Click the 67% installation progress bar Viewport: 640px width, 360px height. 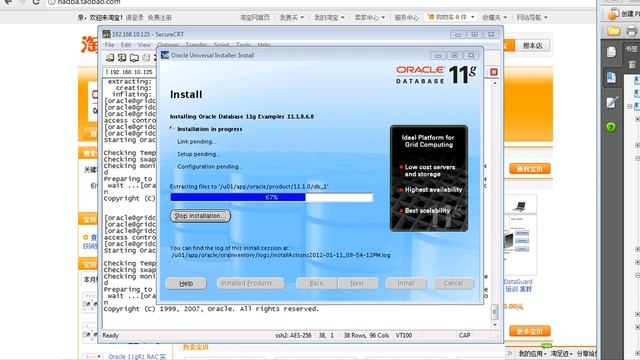(271, 197)
